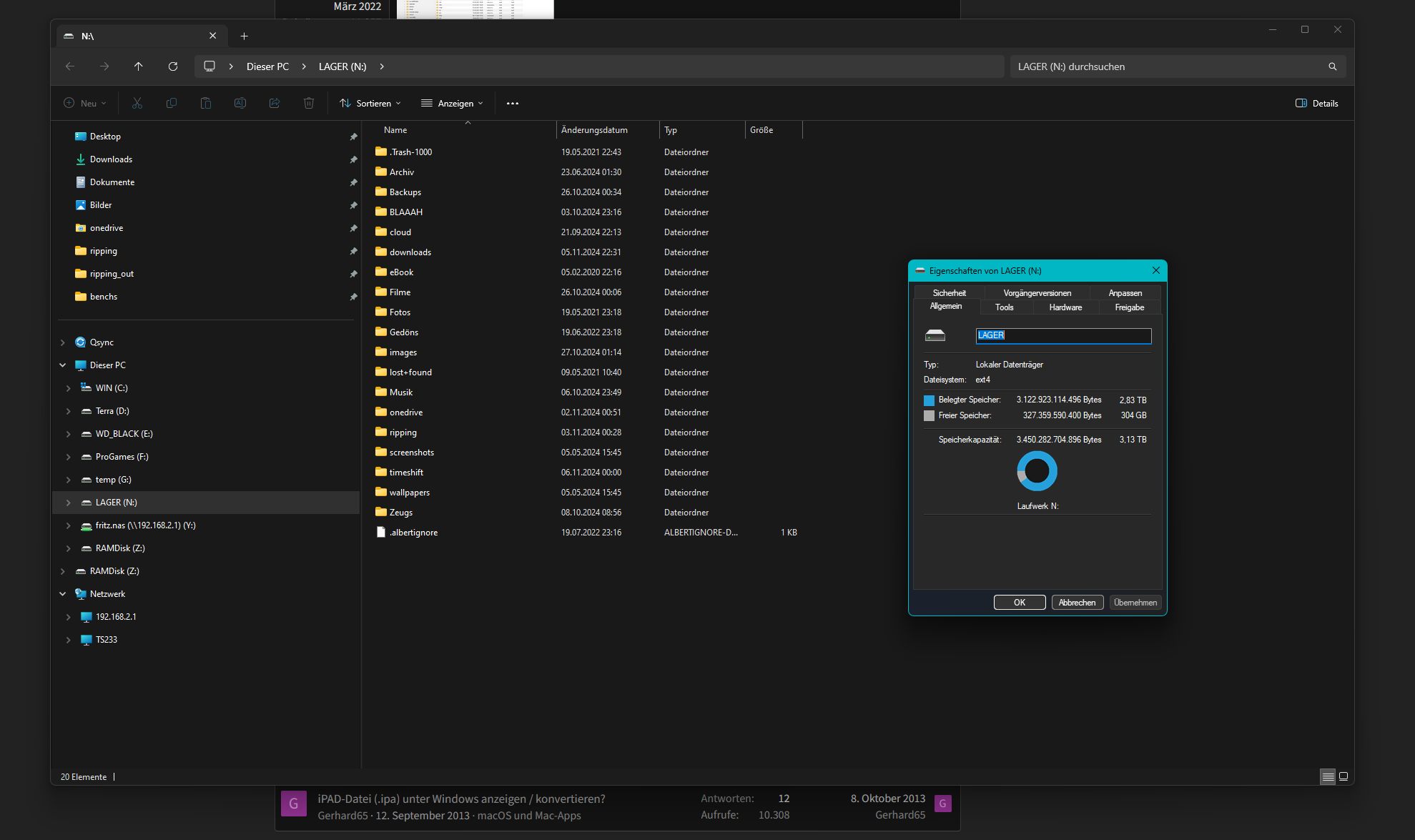Select the Rename toolbar icon
Screen dimensions: 1415x840
tap(240, 103)
